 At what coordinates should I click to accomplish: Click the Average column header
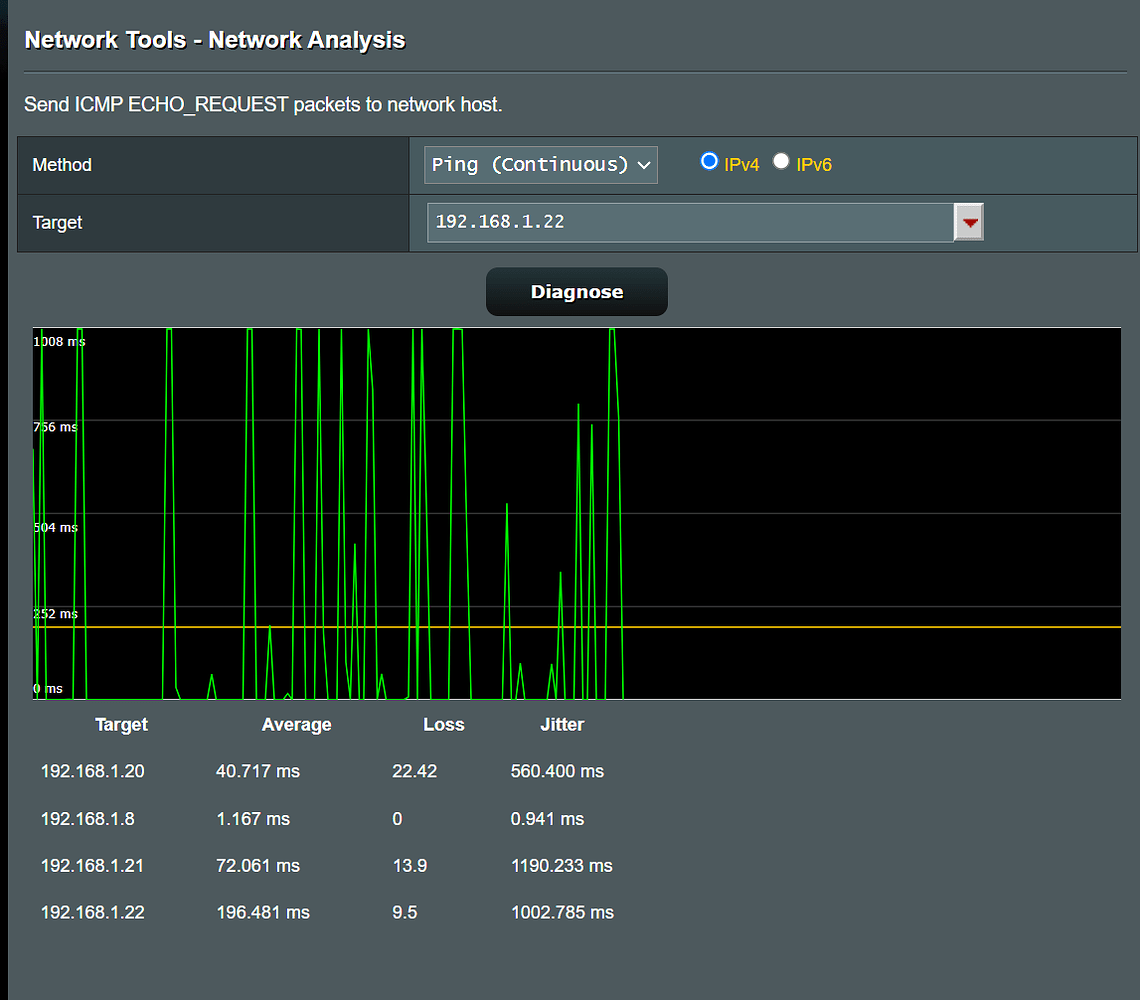click(x=296, y=724)
